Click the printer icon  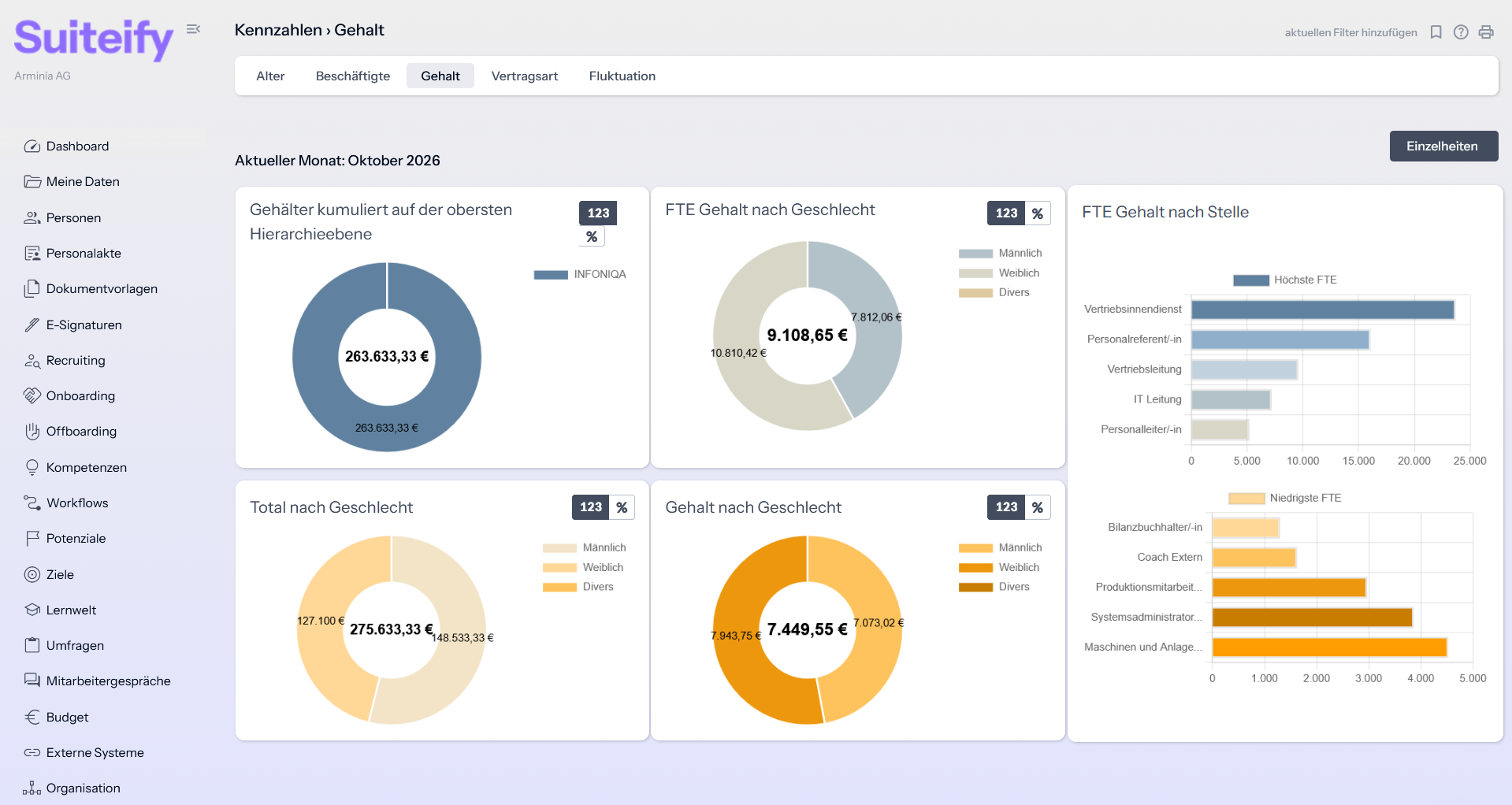pos(1486,32)
